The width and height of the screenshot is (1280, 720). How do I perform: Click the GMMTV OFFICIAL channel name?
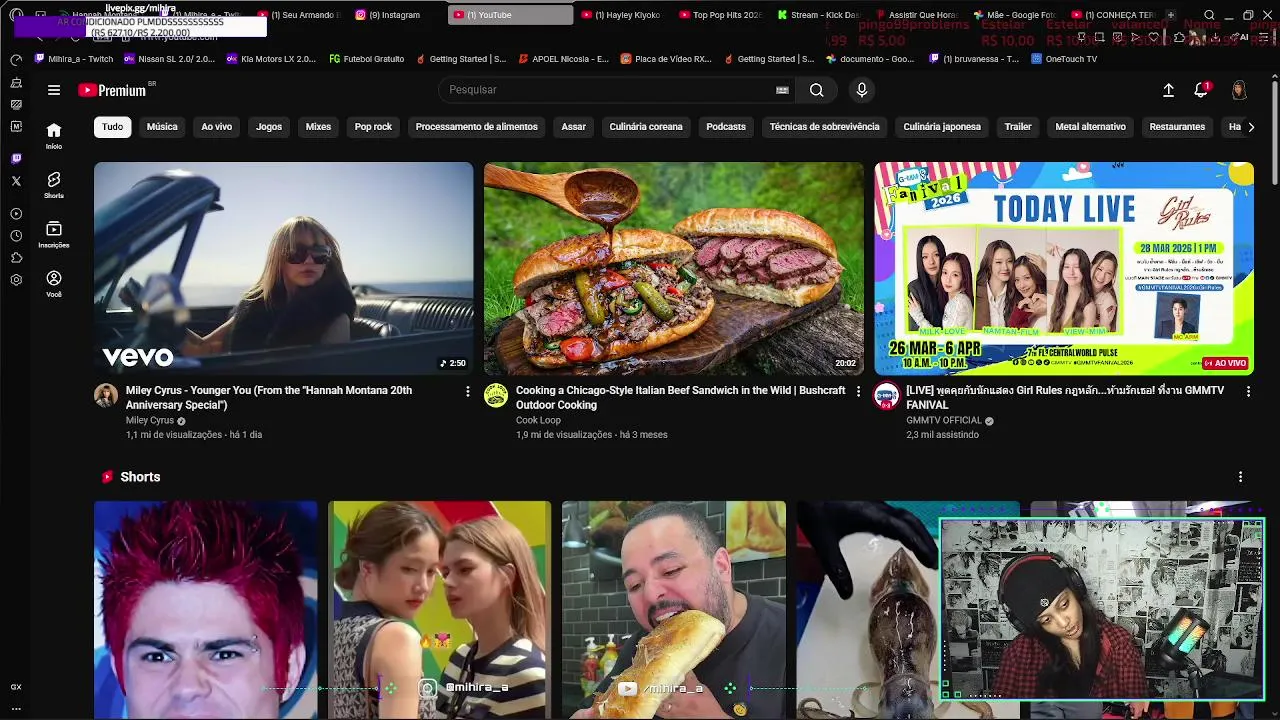tap(944, 420)
